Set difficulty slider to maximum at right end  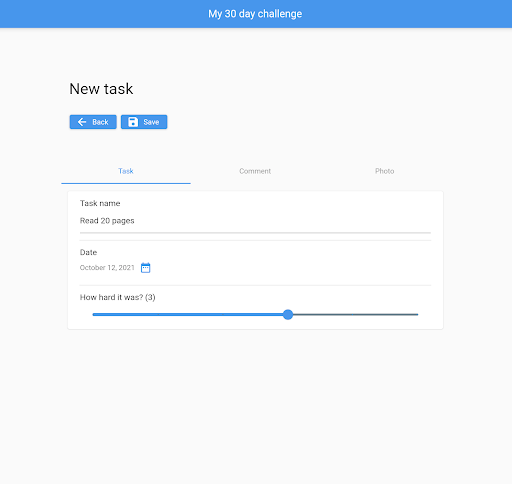click(417, 314)
